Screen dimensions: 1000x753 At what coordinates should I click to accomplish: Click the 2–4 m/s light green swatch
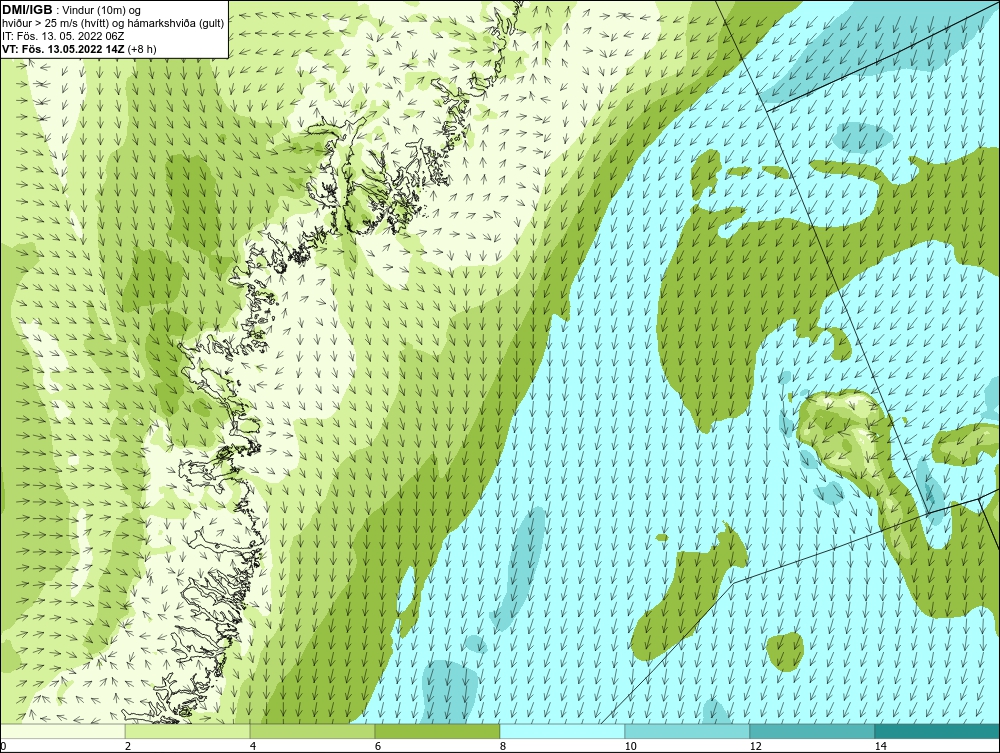[x=188, y=731]
